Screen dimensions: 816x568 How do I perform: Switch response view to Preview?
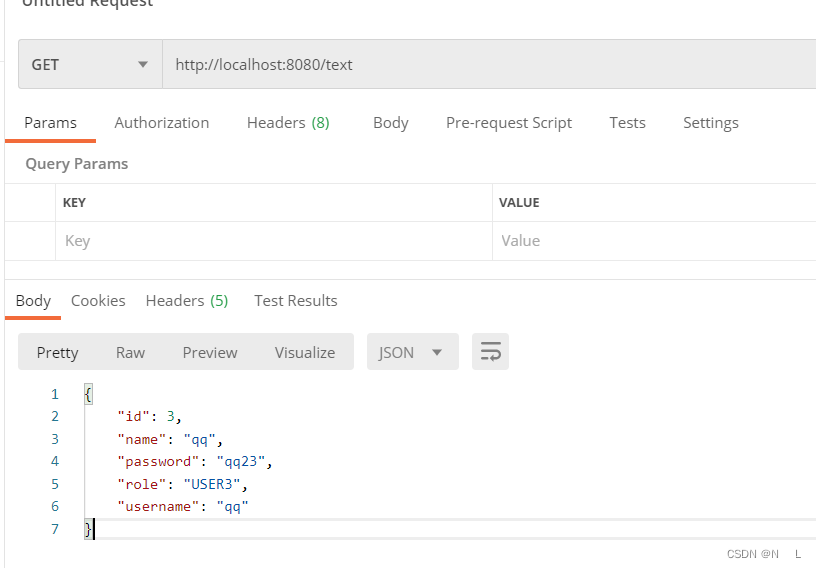pyautogui.click(x=210, y=352)
